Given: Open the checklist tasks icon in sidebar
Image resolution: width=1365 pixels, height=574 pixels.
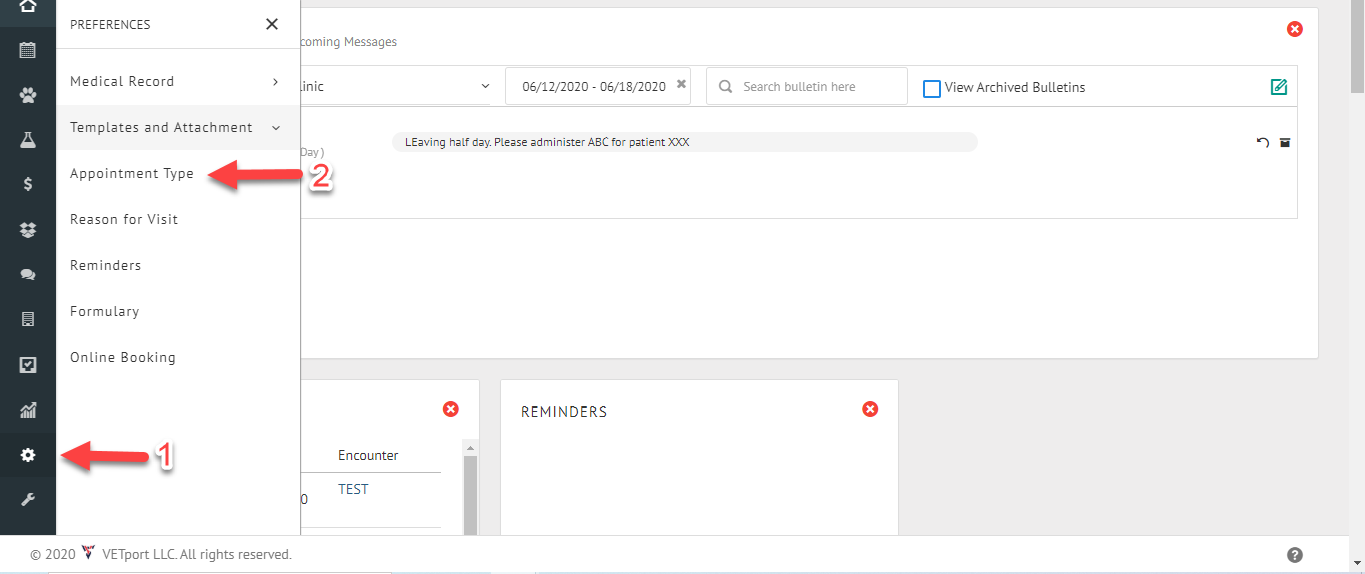Looking at the screenshot, I should click(28, 365).
